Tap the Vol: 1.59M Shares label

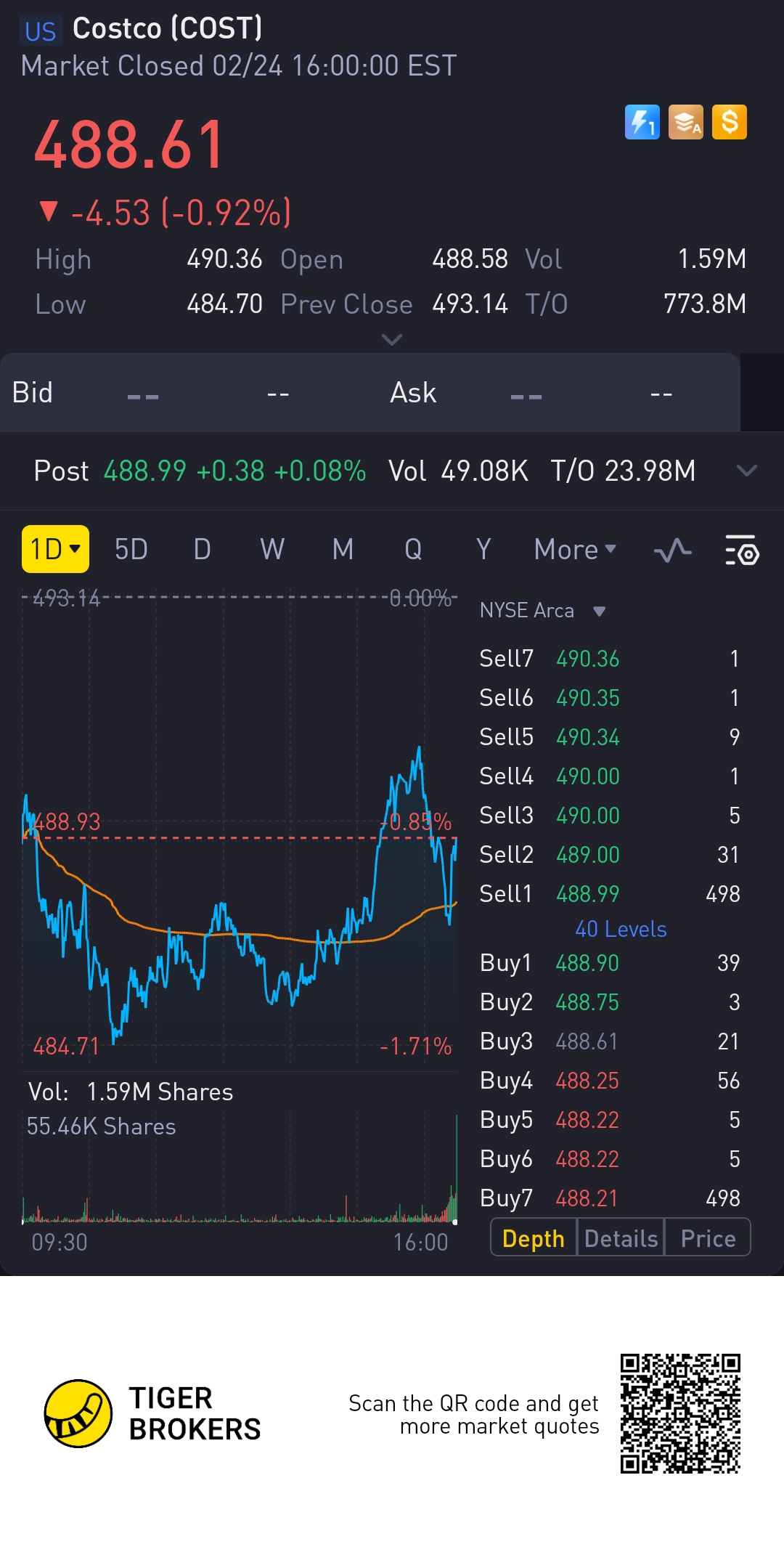pos(131,1092)
